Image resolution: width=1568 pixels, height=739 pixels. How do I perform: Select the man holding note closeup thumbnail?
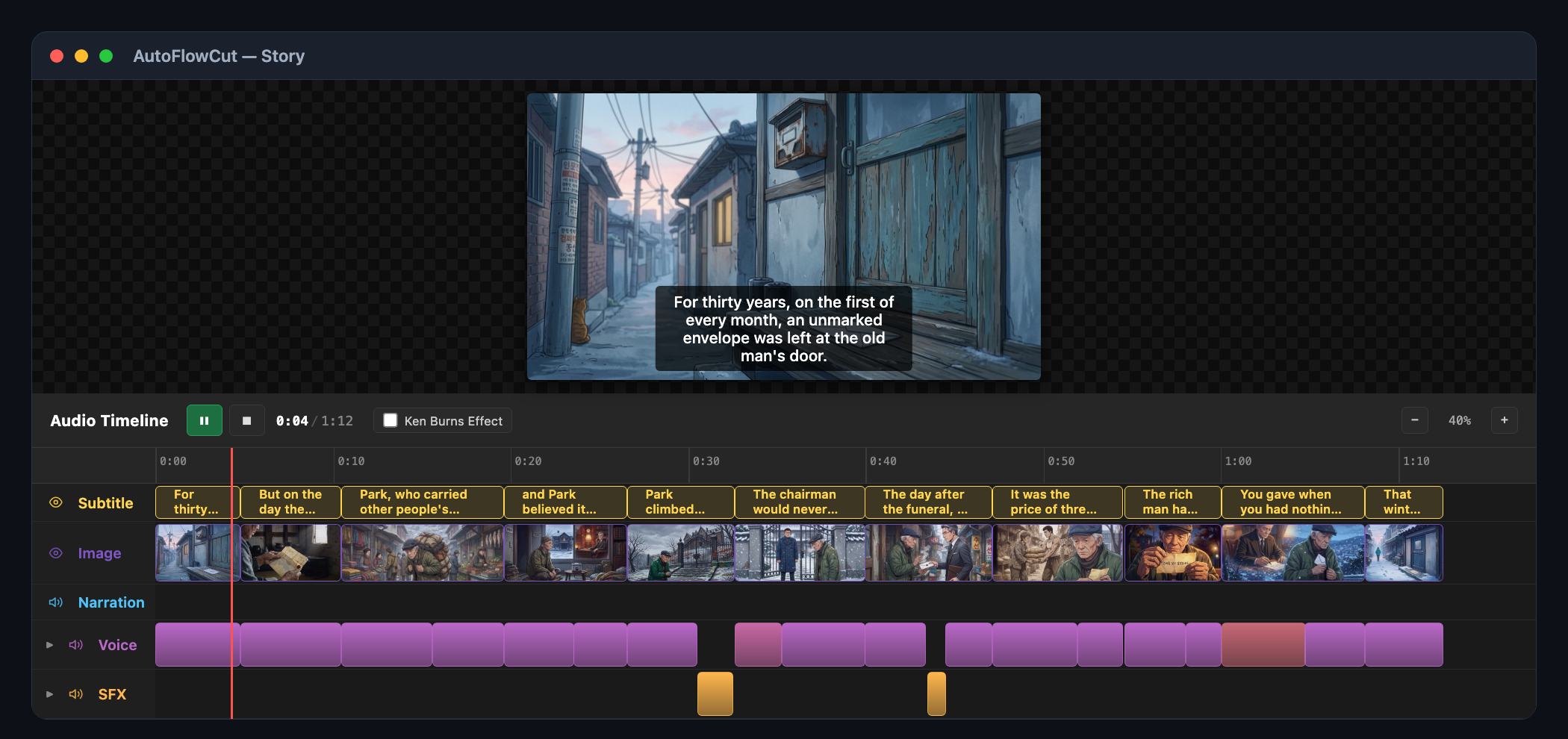tap(1172, 552)
